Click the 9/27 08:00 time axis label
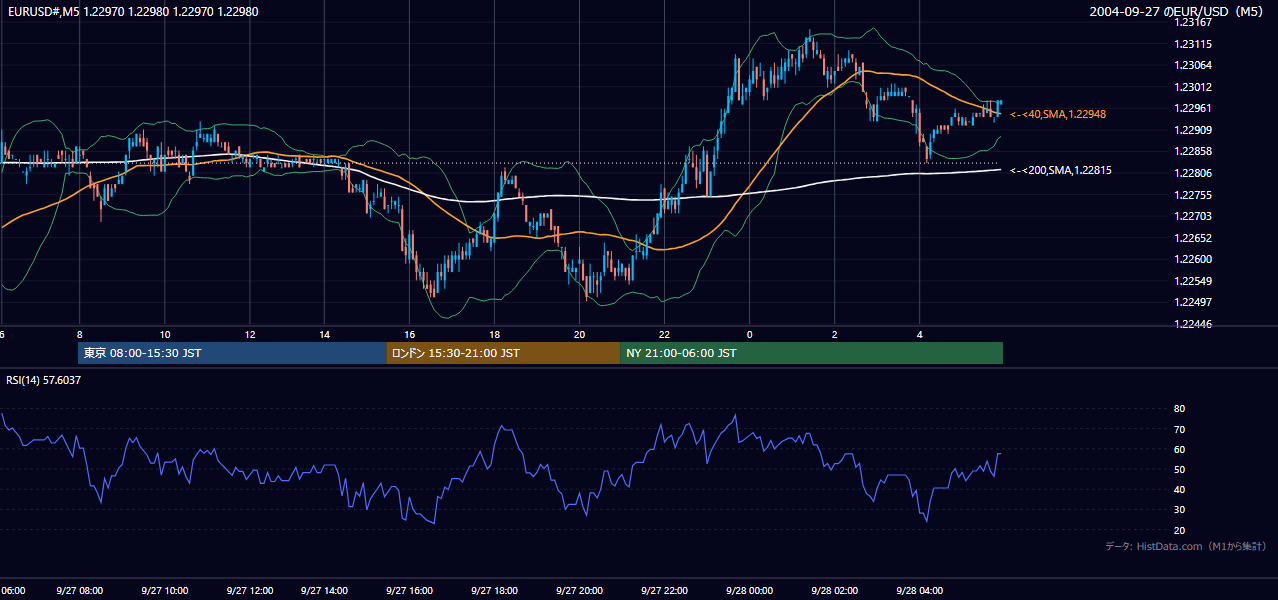1278x600 pixels. point(80,591)
